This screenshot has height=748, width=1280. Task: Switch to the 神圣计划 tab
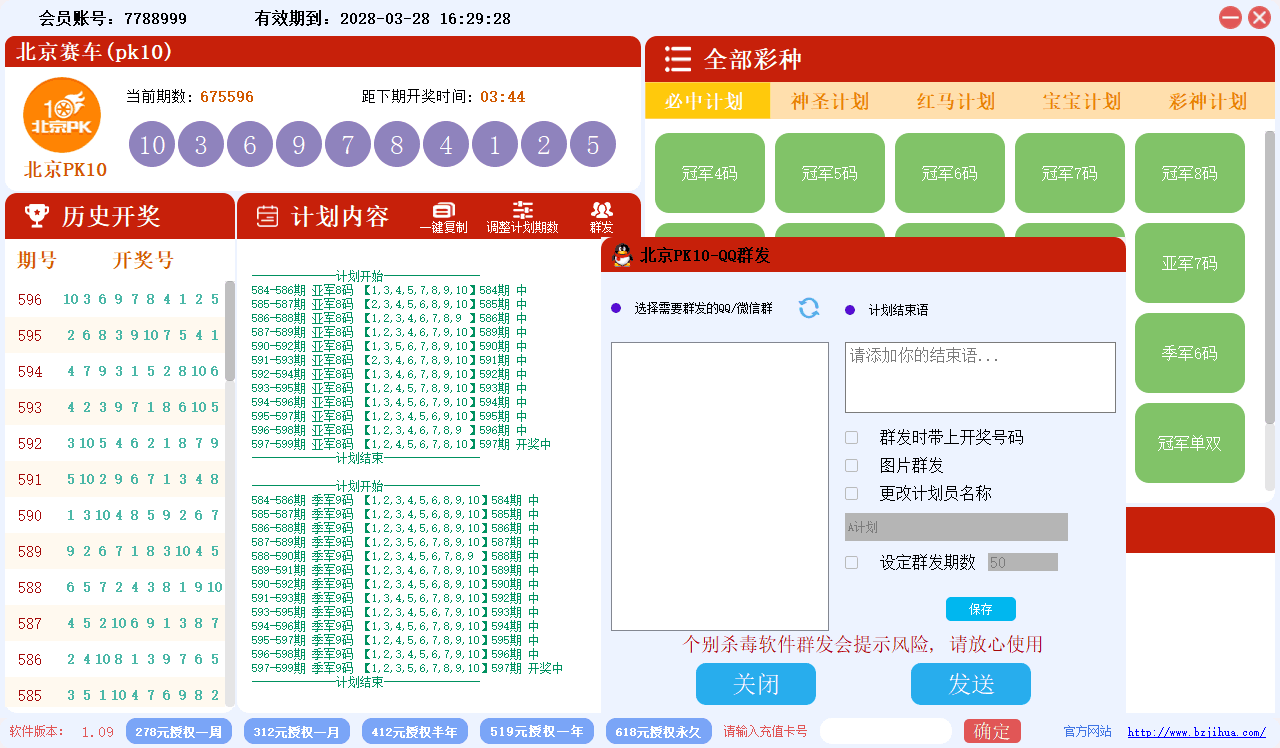coord(831,100)
